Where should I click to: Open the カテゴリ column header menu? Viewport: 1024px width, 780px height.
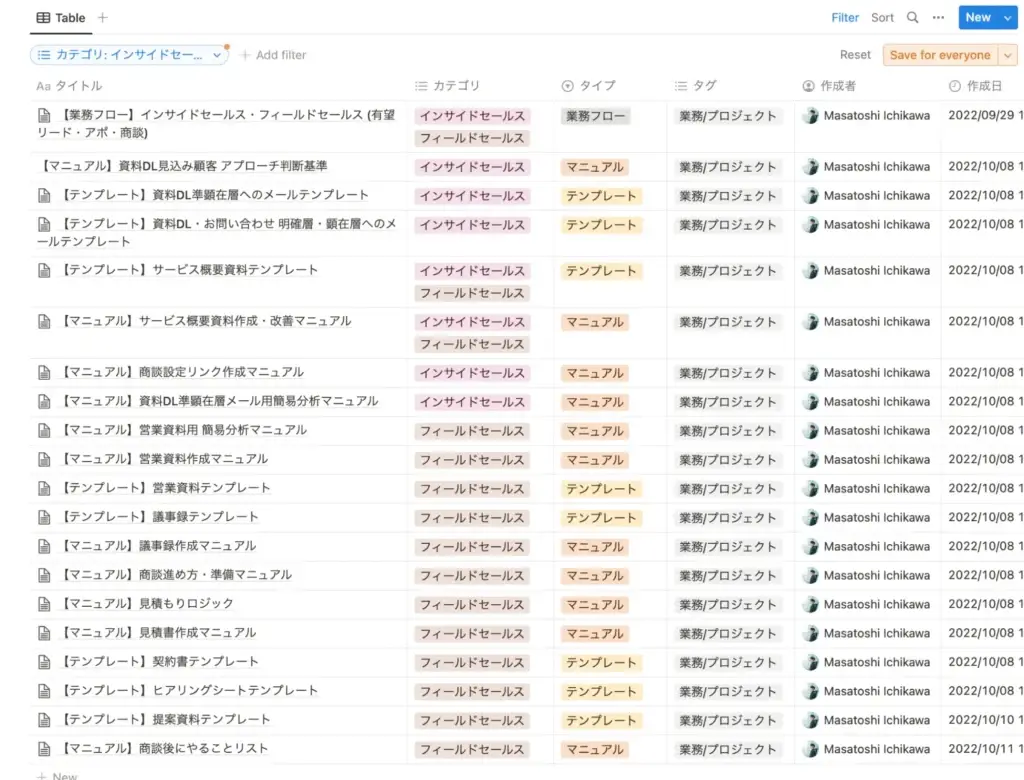pos(449,86)
